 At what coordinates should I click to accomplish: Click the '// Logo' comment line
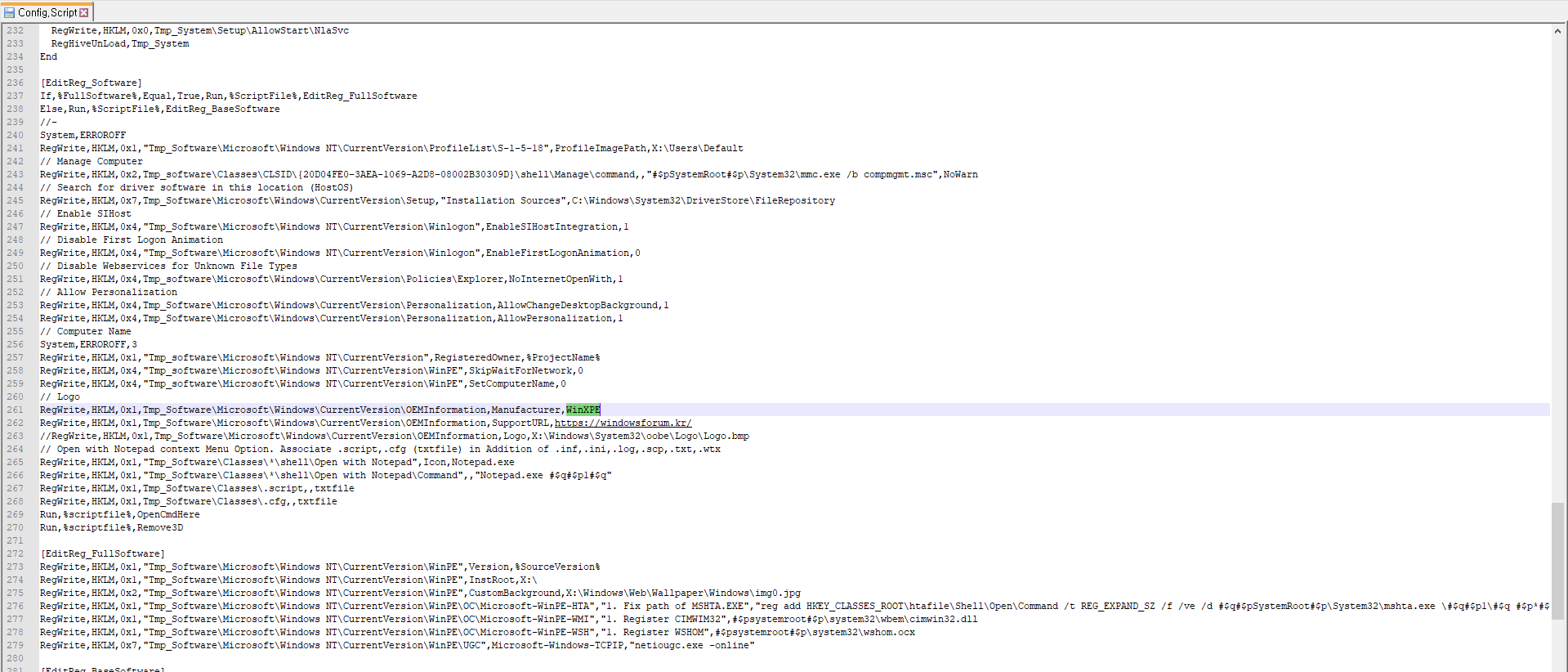(60, 396)
